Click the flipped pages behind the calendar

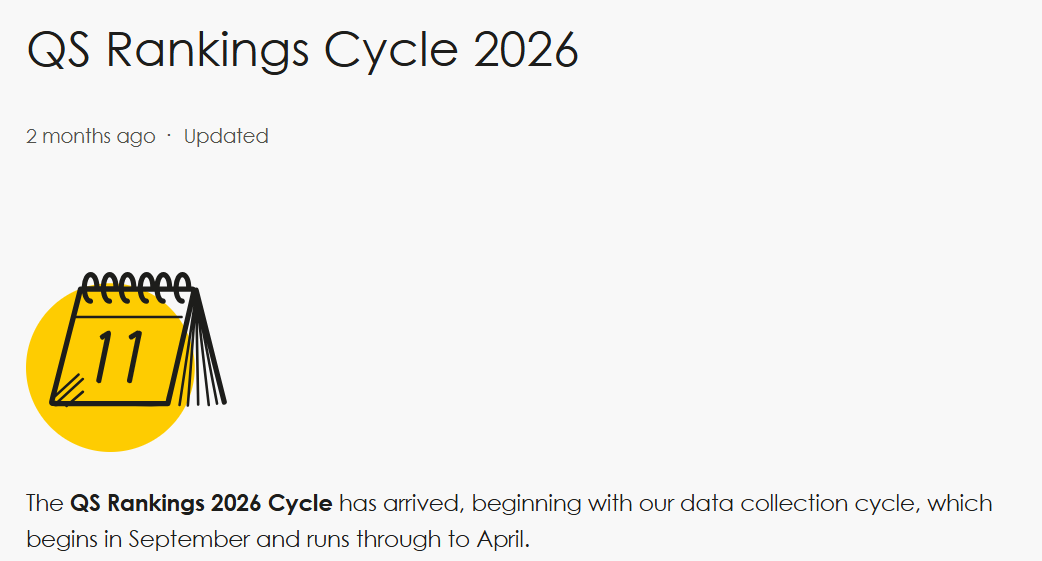[203, 349]
